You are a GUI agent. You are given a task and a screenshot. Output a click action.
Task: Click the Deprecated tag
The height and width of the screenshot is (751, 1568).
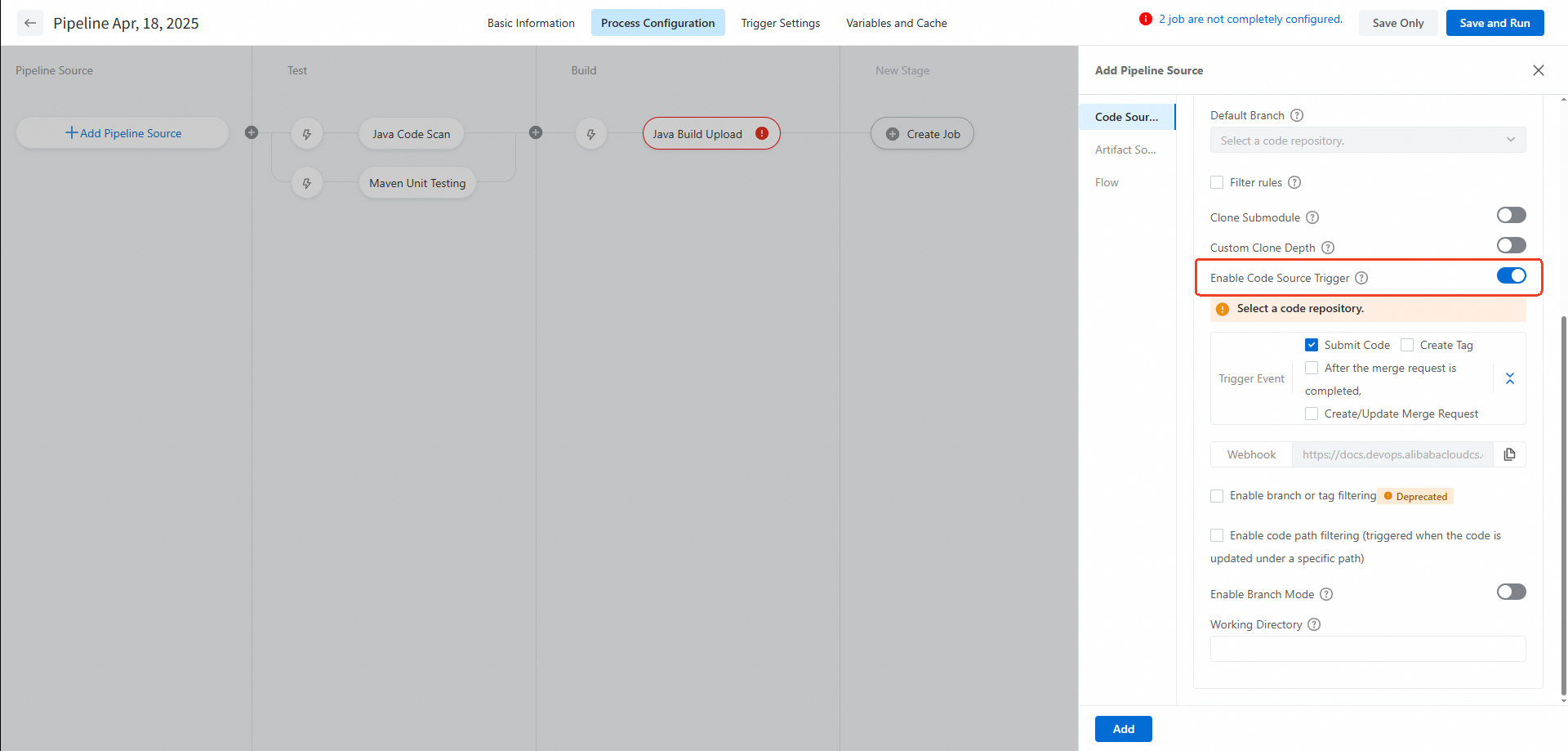tap(1417, 496)
